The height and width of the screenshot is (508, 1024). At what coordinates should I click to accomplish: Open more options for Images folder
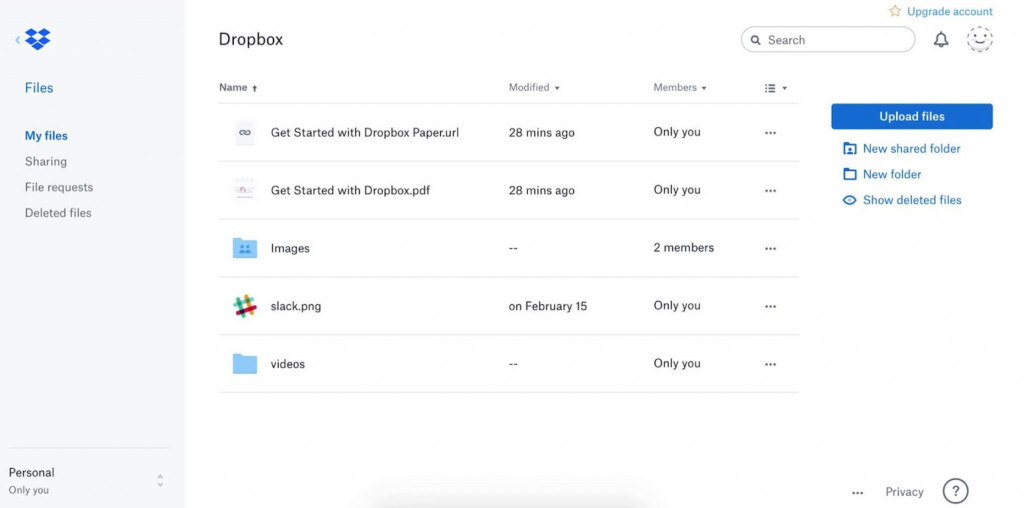pos(771,248)
